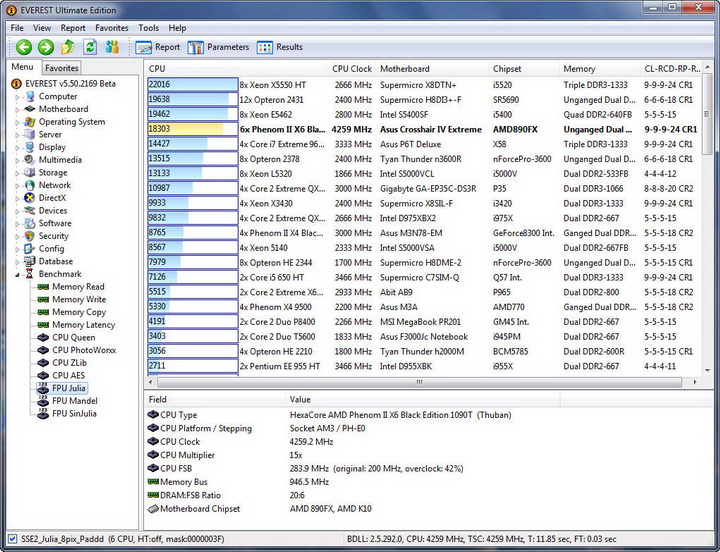Select the Motherboard icon in tree
720x552 pixels.
(30, 109)
